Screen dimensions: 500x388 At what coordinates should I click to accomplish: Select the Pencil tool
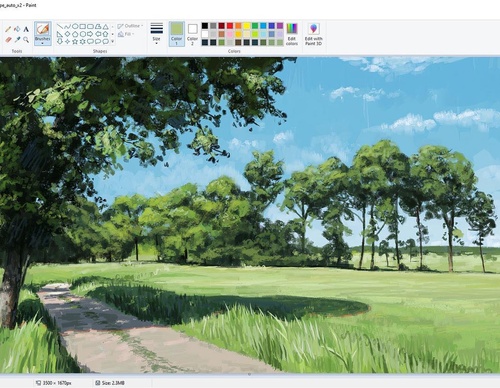coord(8,29)
